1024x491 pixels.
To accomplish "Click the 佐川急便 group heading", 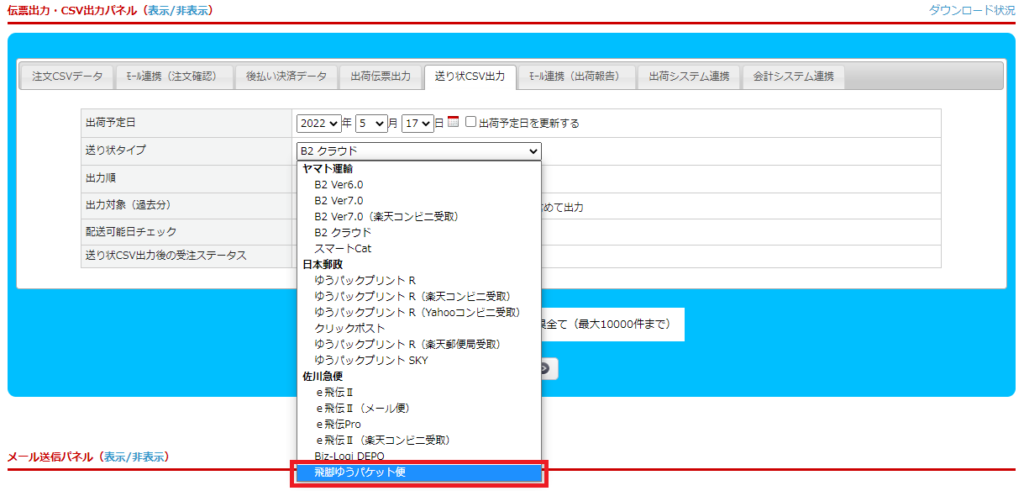I will [323, 376].
